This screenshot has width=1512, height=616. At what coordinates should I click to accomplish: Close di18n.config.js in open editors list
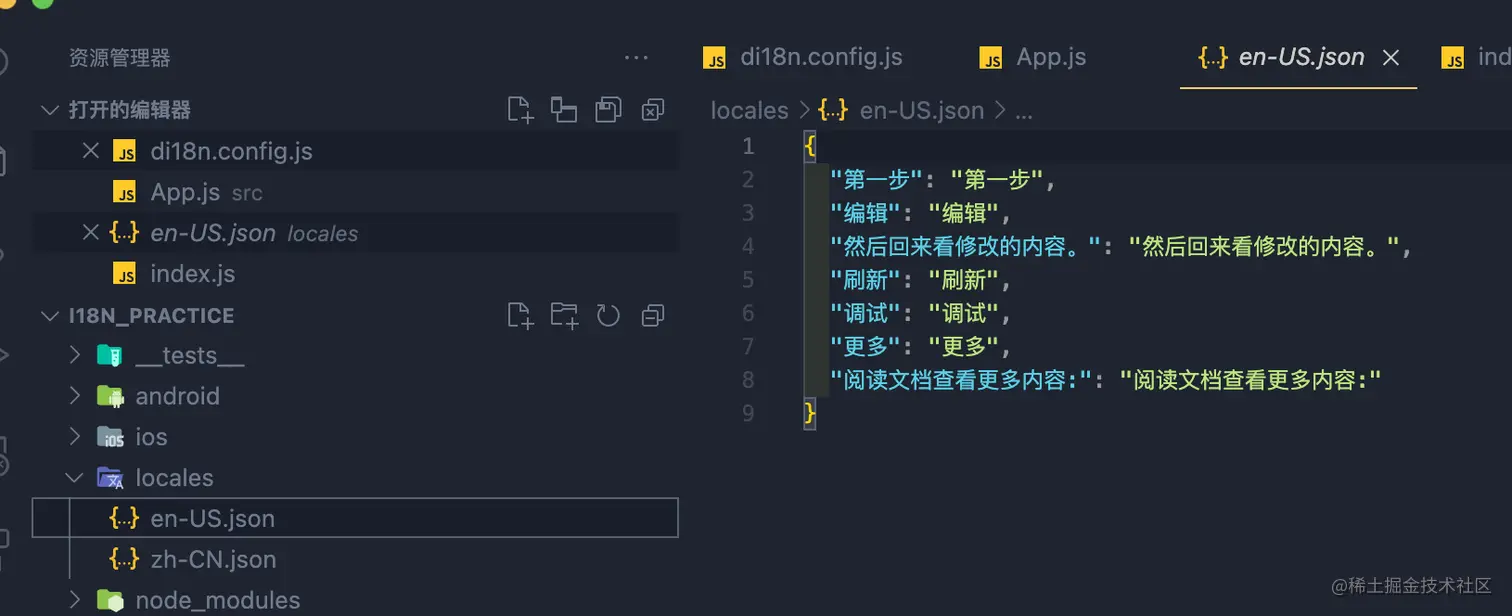click(90, 151)
